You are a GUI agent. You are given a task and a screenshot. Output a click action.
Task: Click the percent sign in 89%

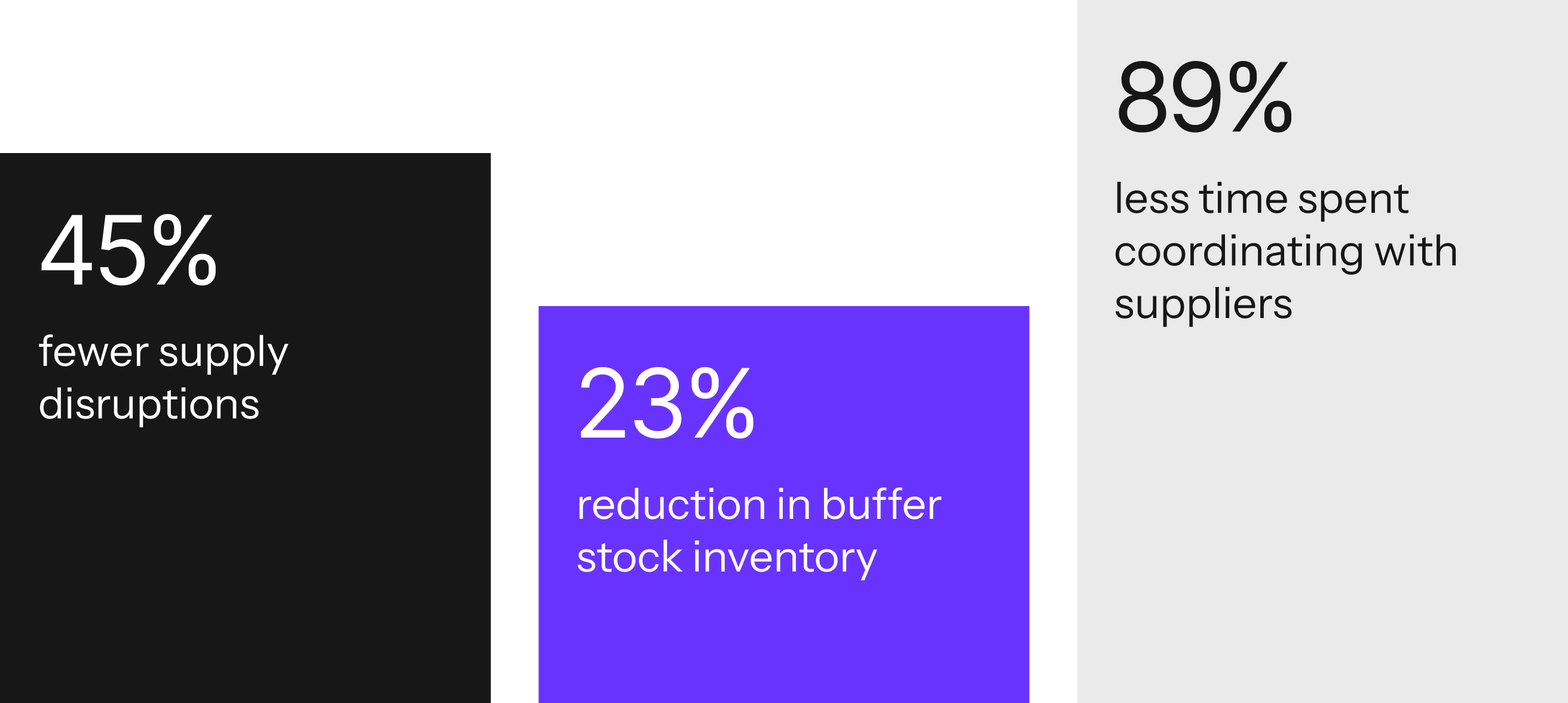click(x=1260, y=96)
